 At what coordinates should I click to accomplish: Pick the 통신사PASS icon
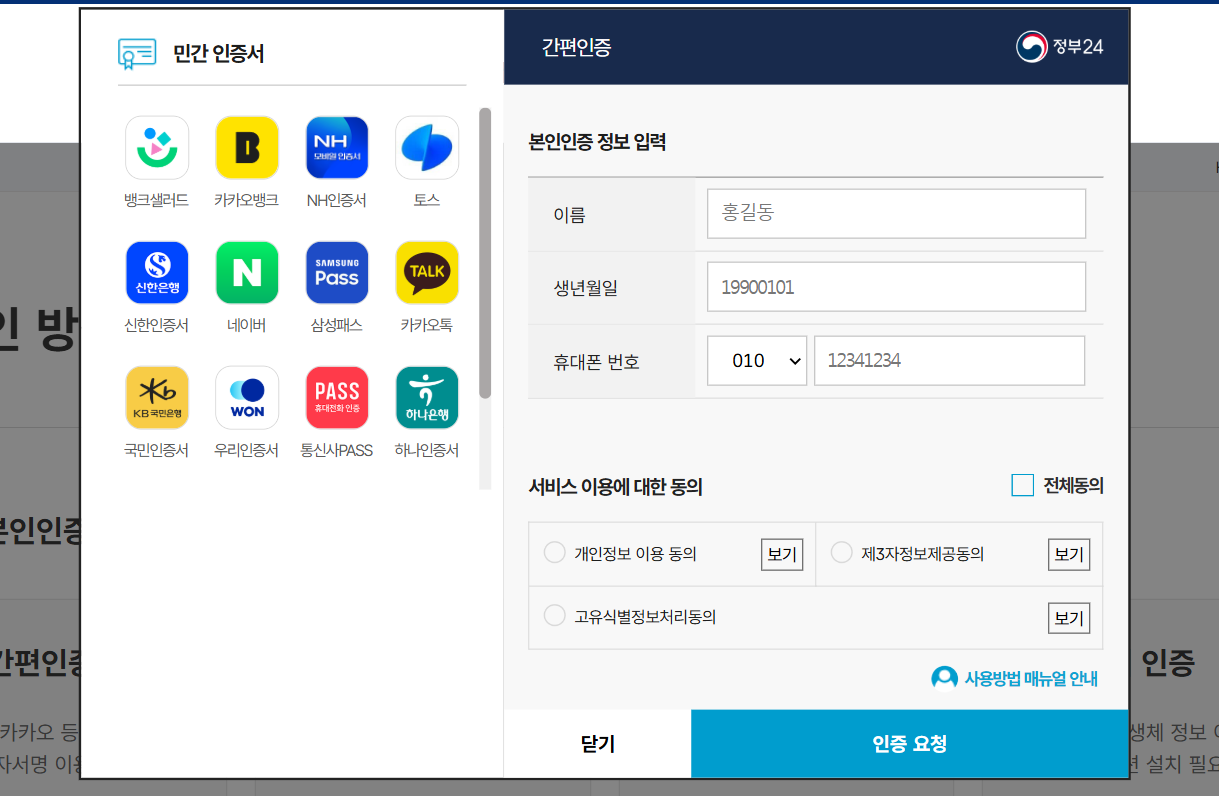click(337, 398)
